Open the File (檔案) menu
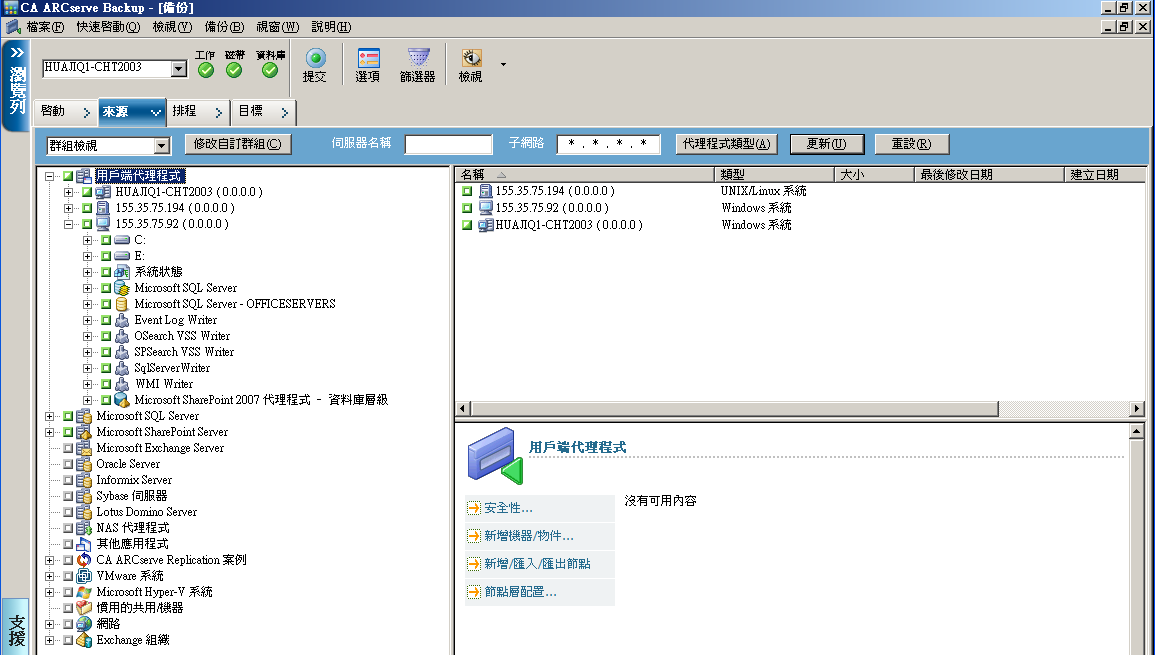This screenshot has height=655, width=1155. [x=45, y=27]
